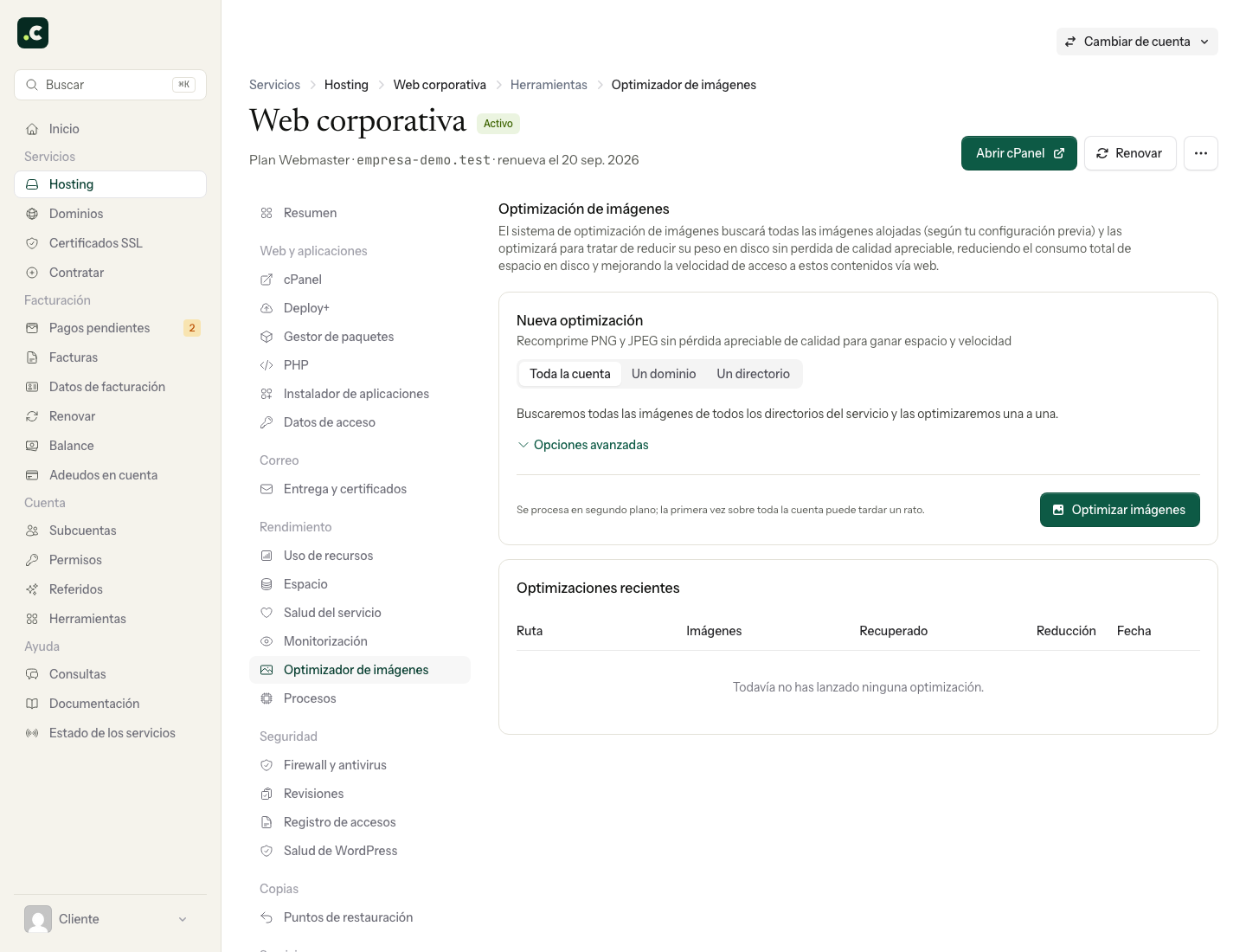Image resolution: width=1246 pixels, height=952 pixels.
Task: Click the green C logo icon
Action: (x=33, y=33)
